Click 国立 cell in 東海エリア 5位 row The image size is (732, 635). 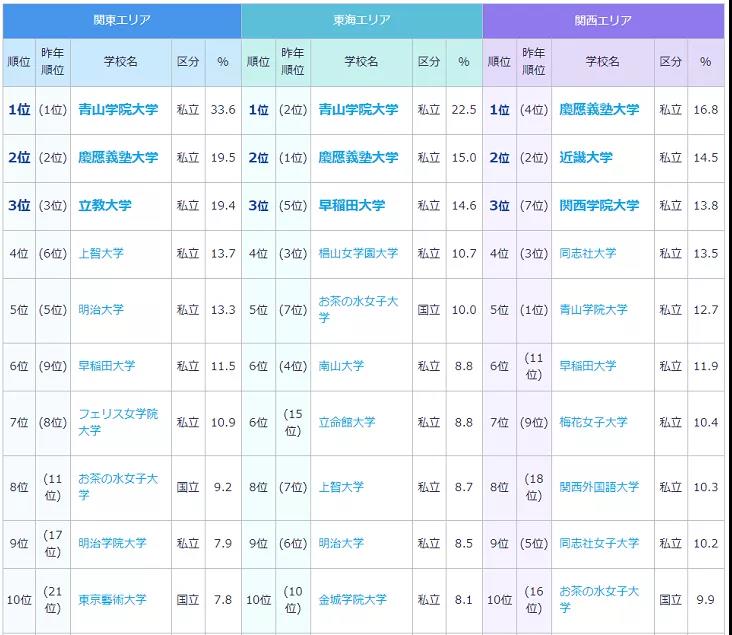[x=429, y=310]
